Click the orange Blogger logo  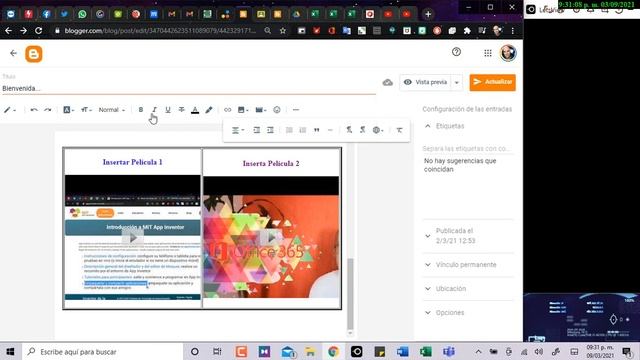[33, 54]
